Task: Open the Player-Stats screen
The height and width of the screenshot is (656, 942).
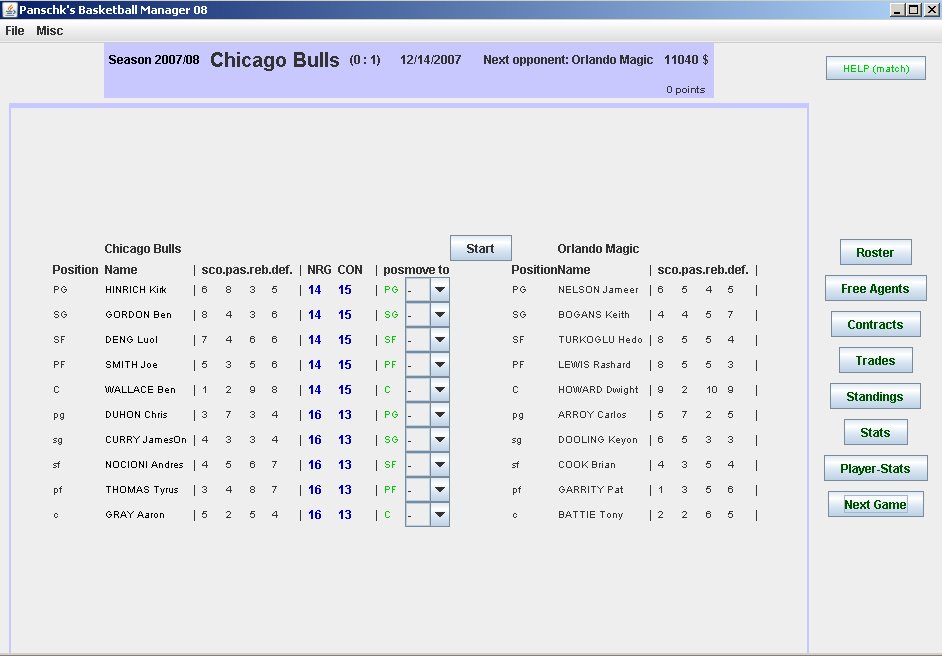Action: [x=875, y=469]
